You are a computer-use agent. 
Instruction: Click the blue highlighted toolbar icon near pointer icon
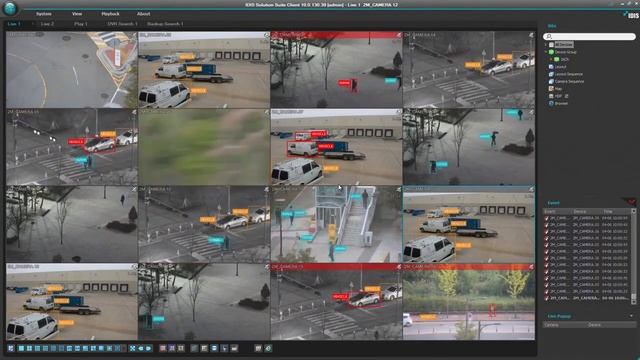click(x=214, y=348)
